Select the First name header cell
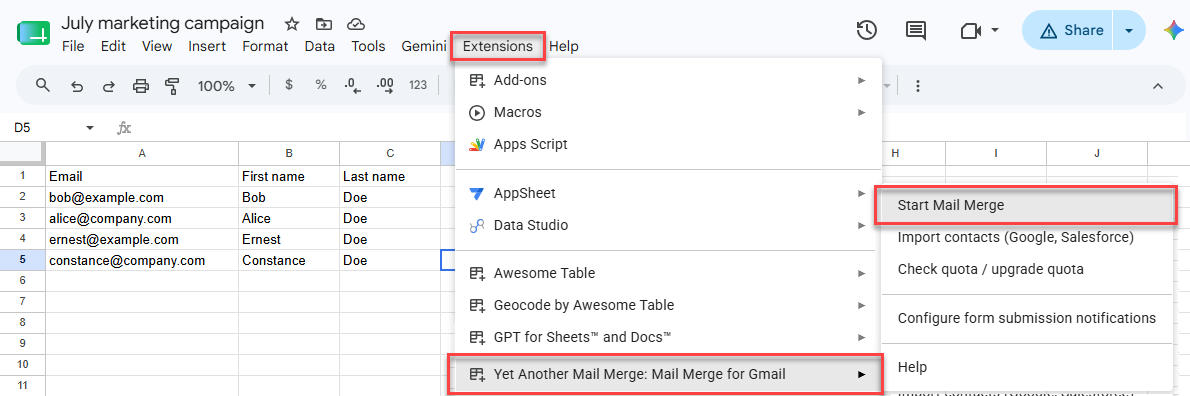1190x396 pixels. point(289,176)
